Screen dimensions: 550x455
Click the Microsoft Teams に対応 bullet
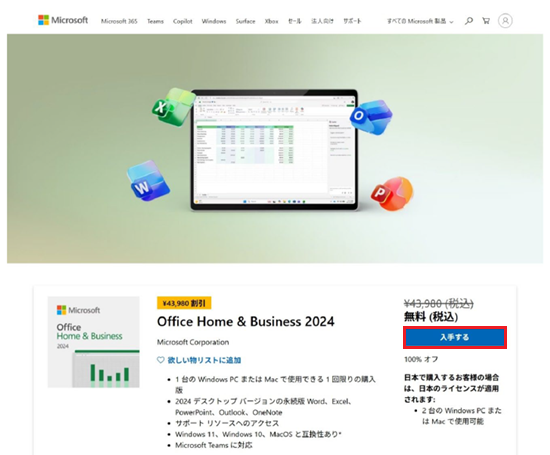[214, 445]
